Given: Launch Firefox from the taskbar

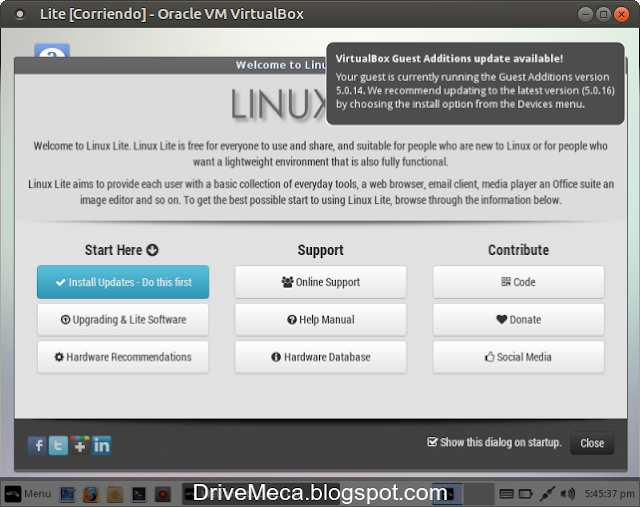Looking at the screenshot, I should tap(91, 494).
